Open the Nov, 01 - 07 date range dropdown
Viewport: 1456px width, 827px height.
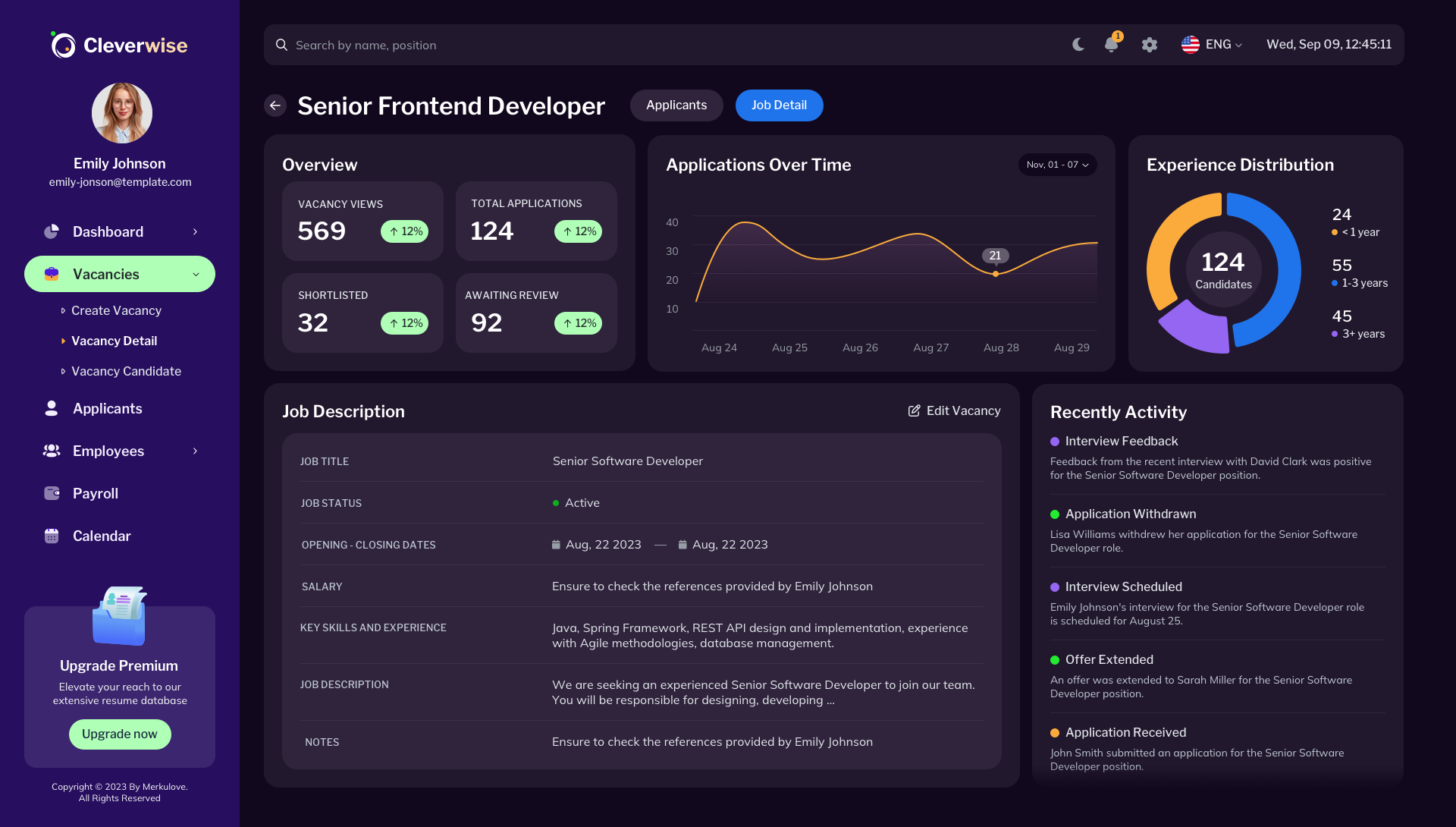pos(1057,165)
